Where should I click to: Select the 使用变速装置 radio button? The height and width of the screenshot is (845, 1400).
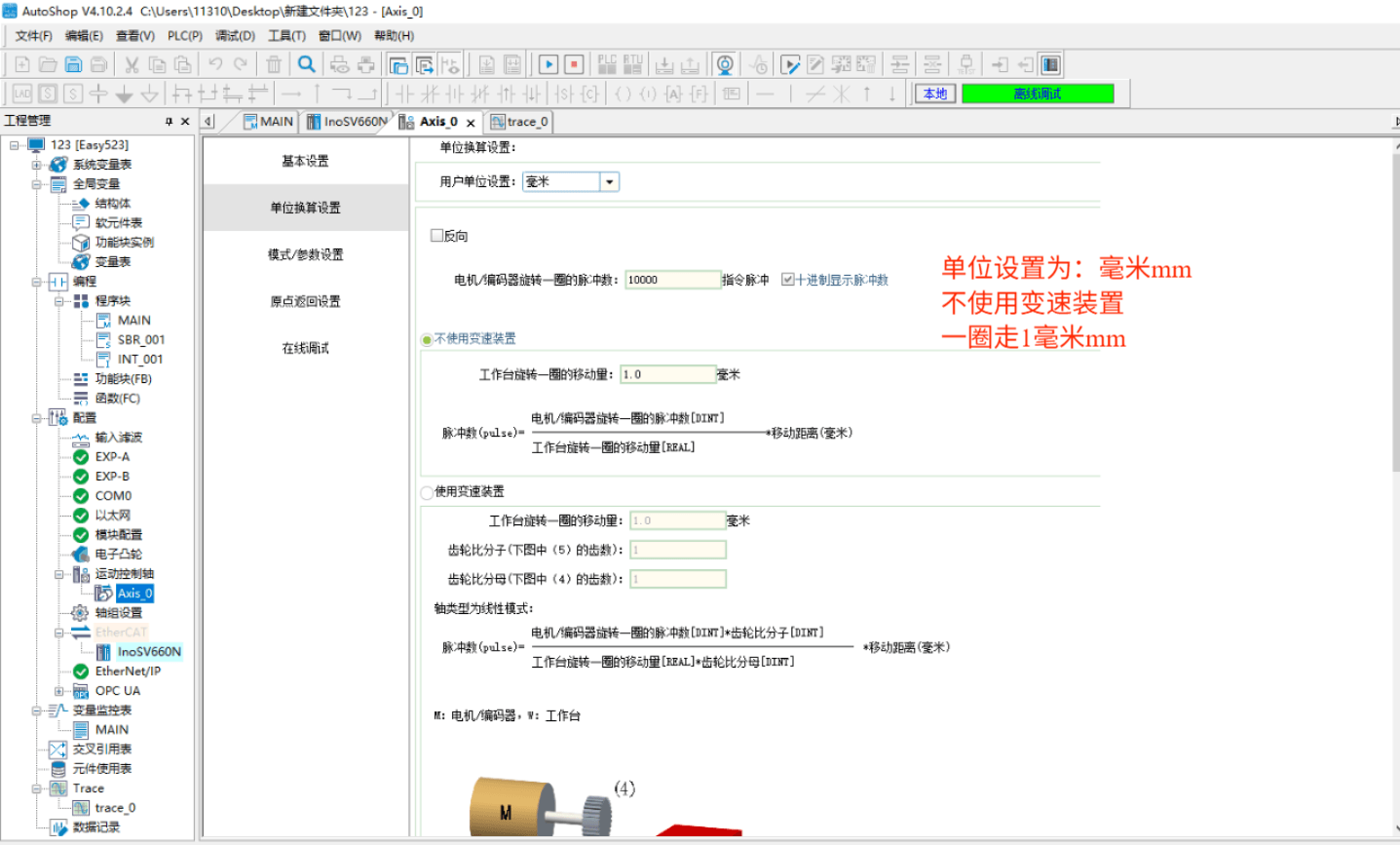tap(427, 492)
